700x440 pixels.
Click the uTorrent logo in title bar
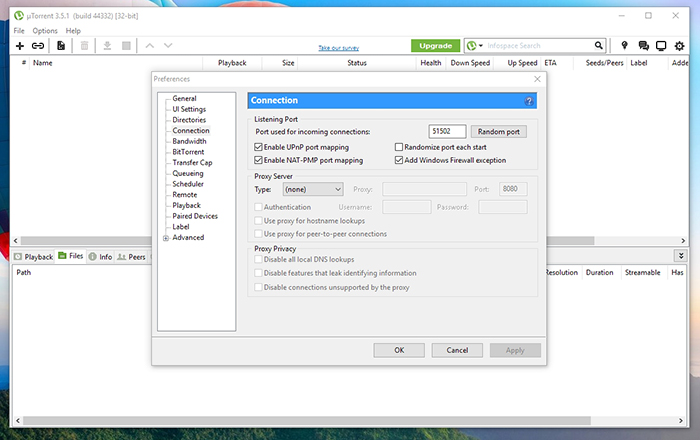[x=19, y=16]
